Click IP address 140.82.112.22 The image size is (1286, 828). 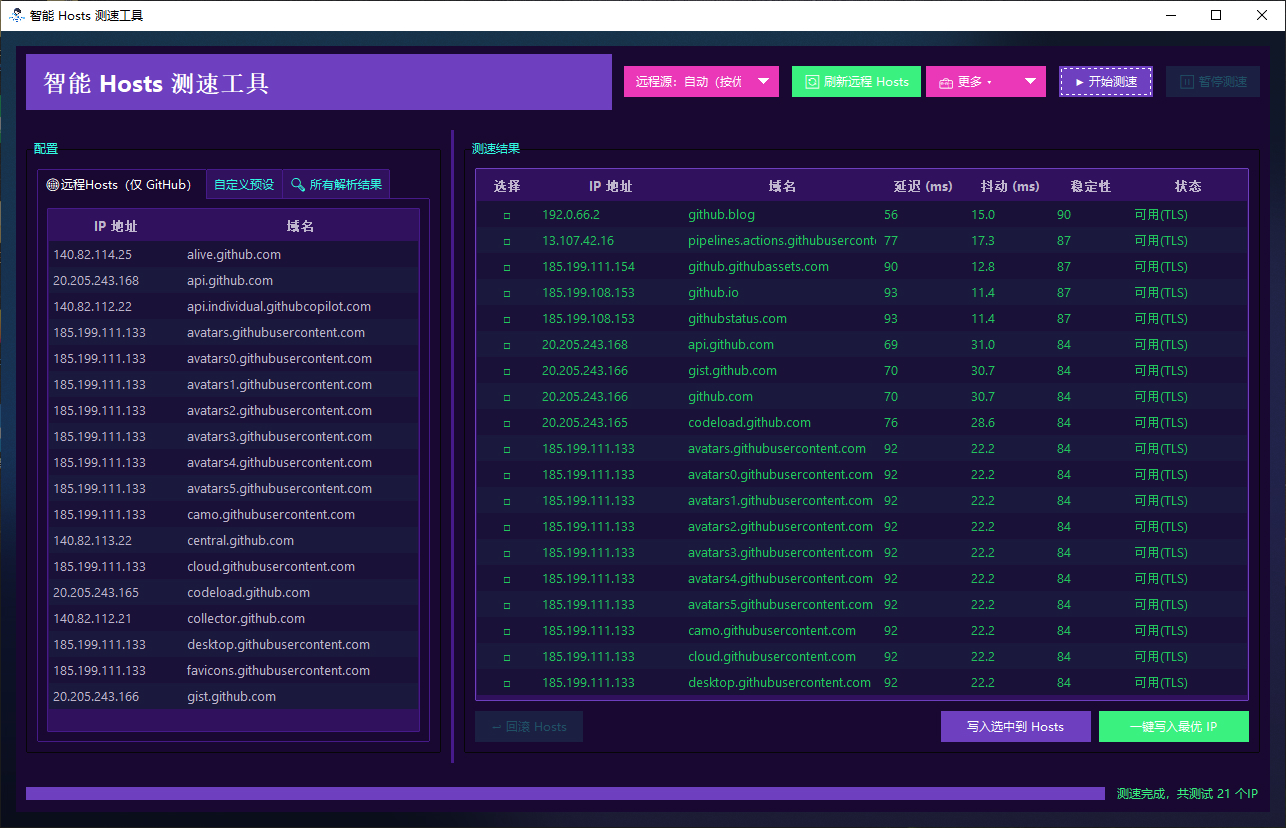point(93,307)
